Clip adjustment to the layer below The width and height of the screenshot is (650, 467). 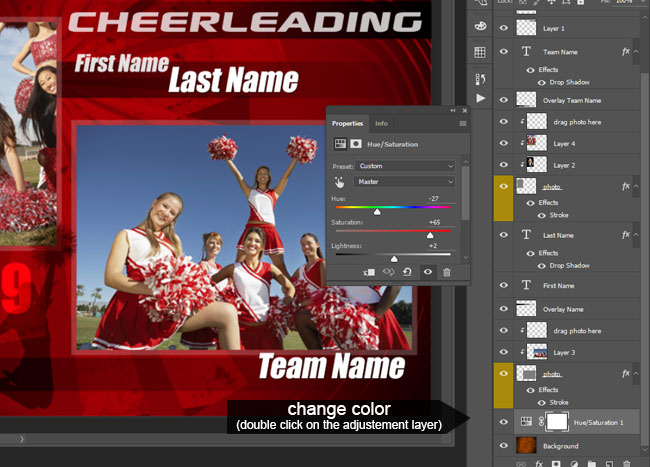coord(369,272)
